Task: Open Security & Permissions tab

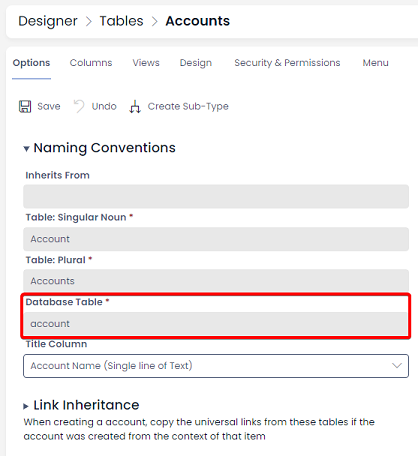Action: tap(287, 63)
